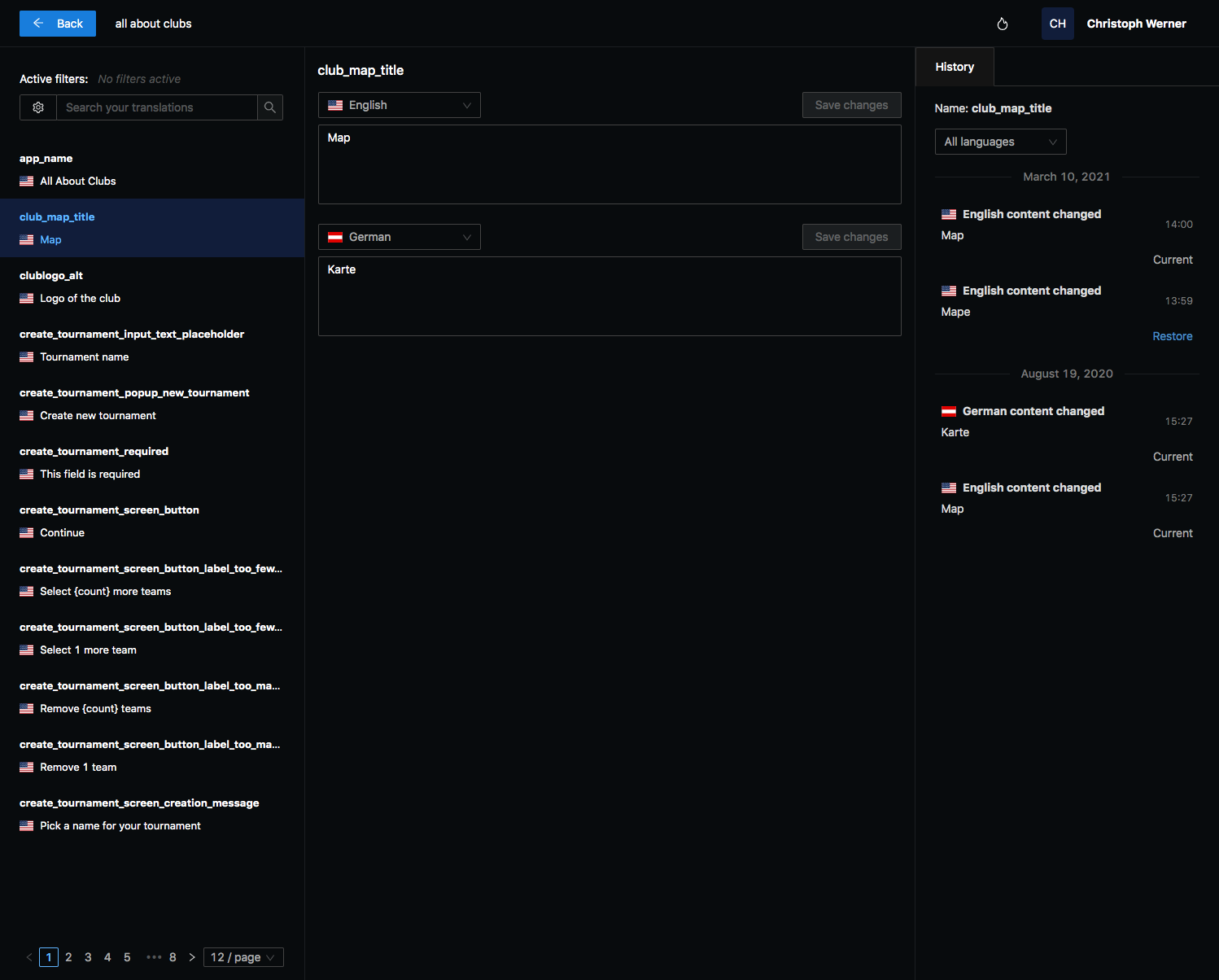1219x980 pixels.
Task: Click US flag beside Continue
Action: pyautogui.click(x=27, y=532)
